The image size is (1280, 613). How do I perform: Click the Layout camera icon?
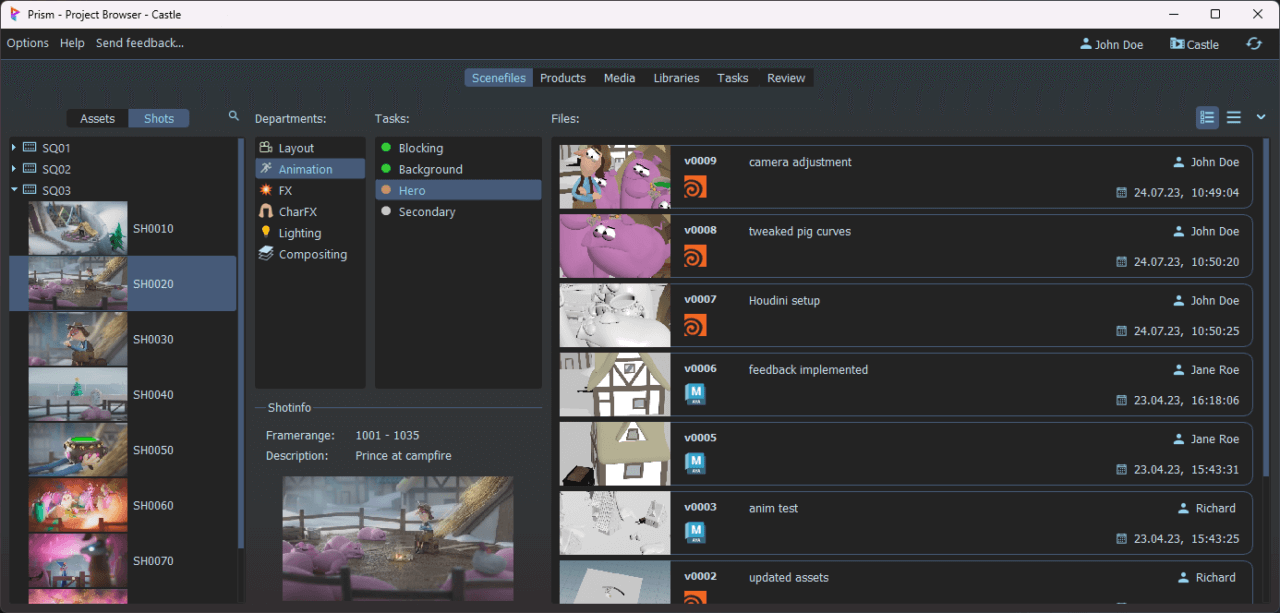pos(266,147)
